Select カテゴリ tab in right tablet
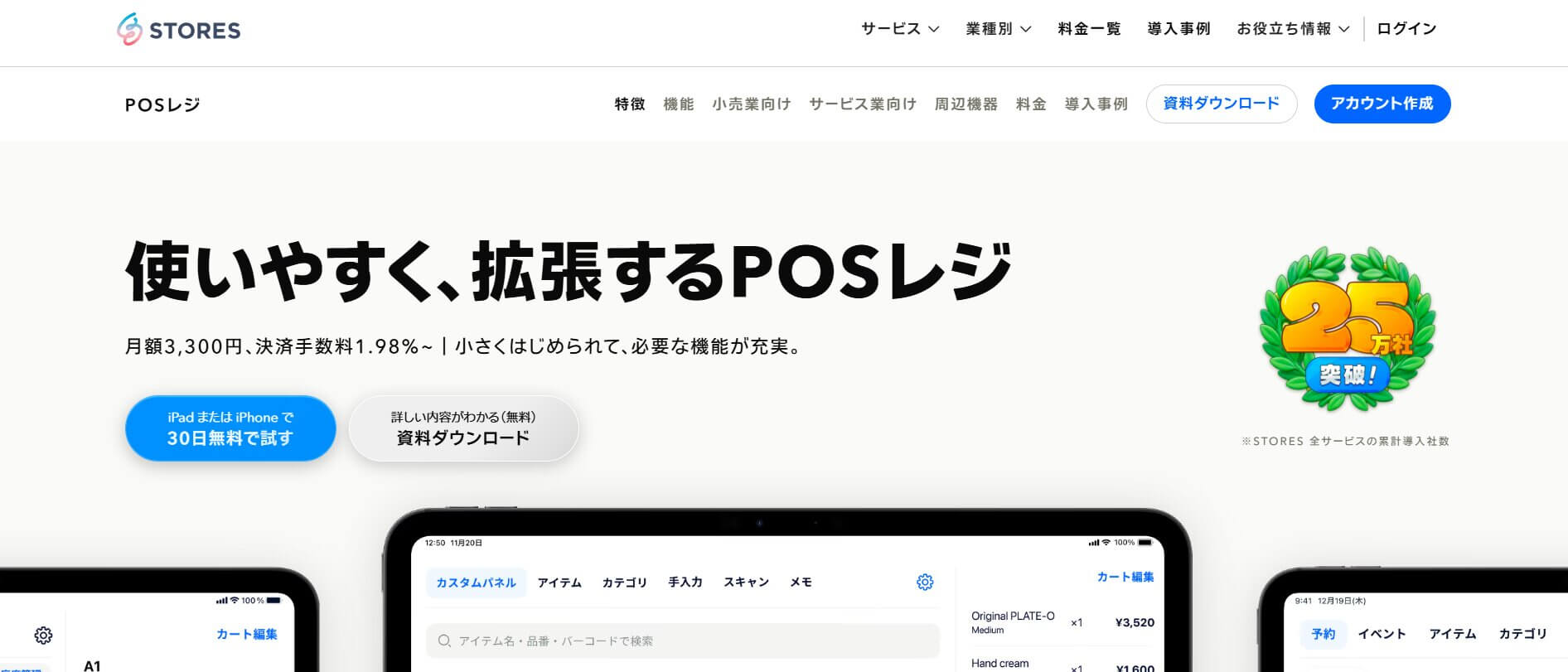 [x=1523, y=634]
